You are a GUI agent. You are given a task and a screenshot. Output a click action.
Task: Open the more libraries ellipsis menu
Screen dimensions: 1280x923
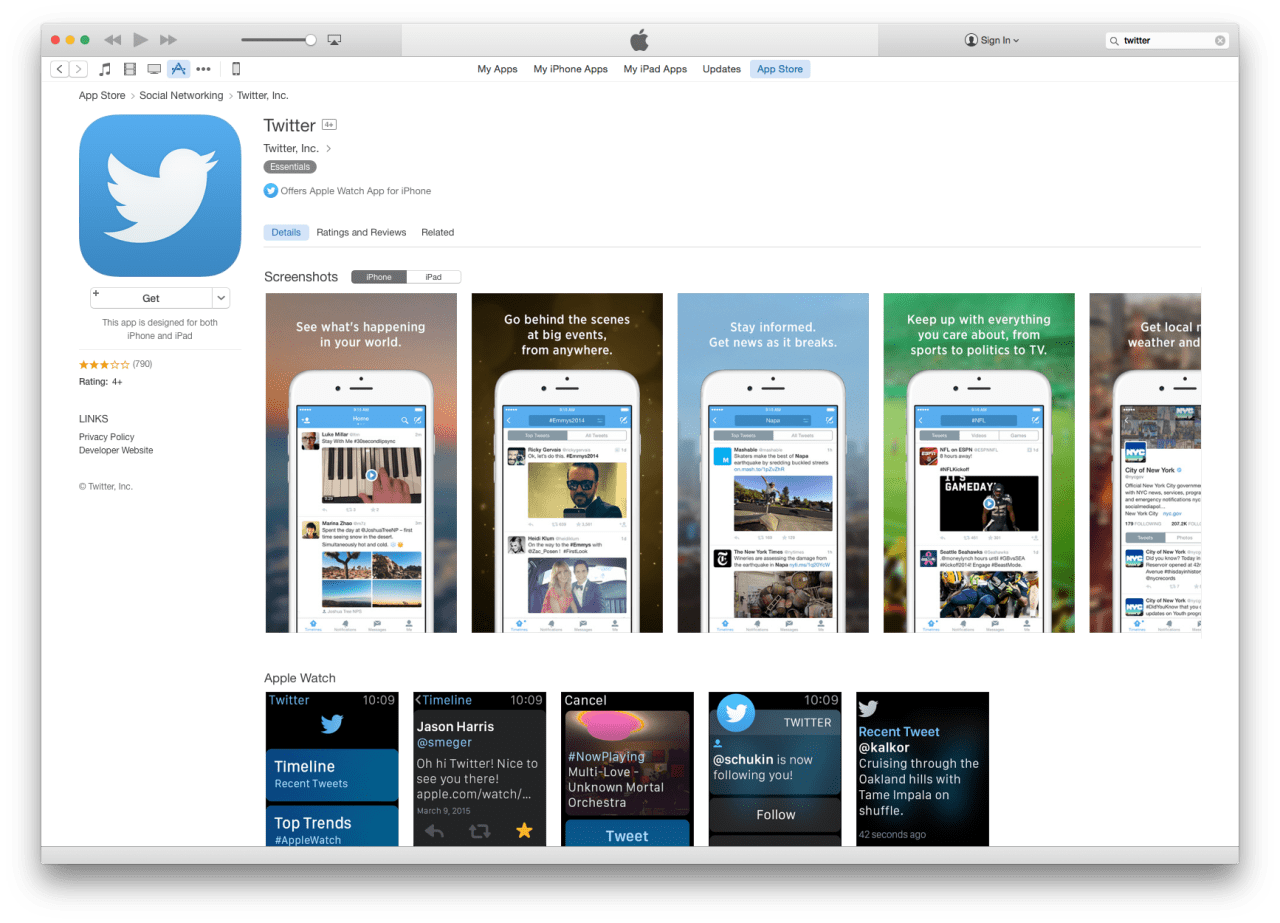pyautogui.click(x=204, y=69)
